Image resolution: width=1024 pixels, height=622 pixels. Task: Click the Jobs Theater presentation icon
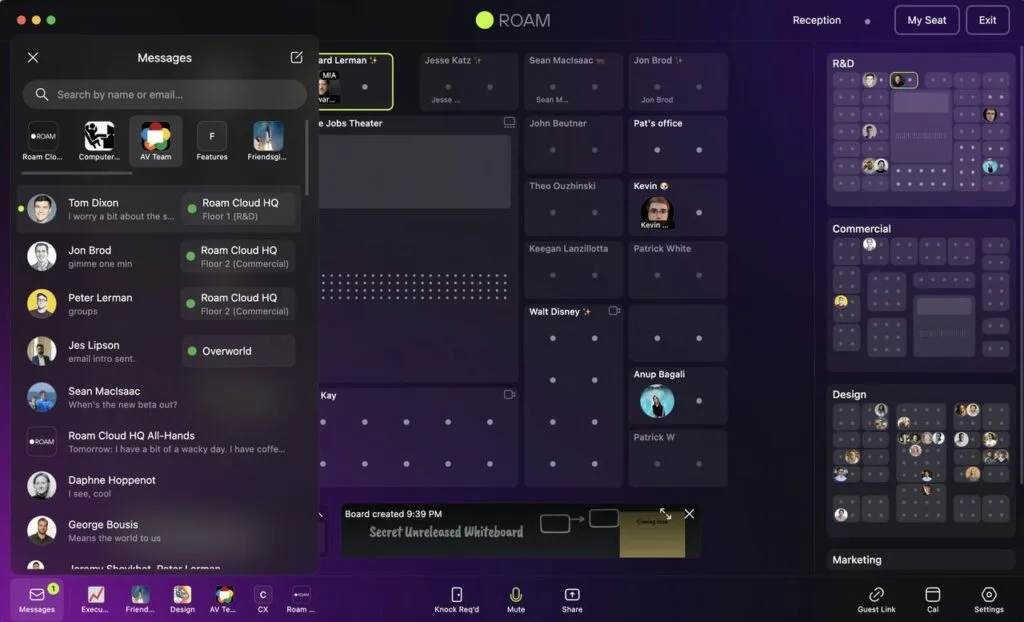509,123
